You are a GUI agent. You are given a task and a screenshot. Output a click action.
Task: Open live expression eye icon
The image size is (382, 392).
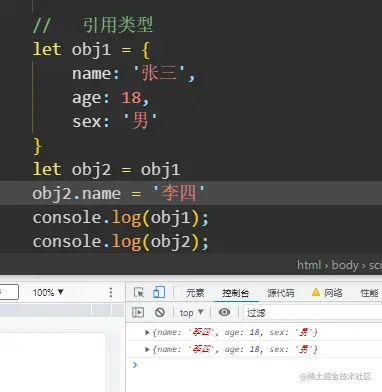click(224, 312)
